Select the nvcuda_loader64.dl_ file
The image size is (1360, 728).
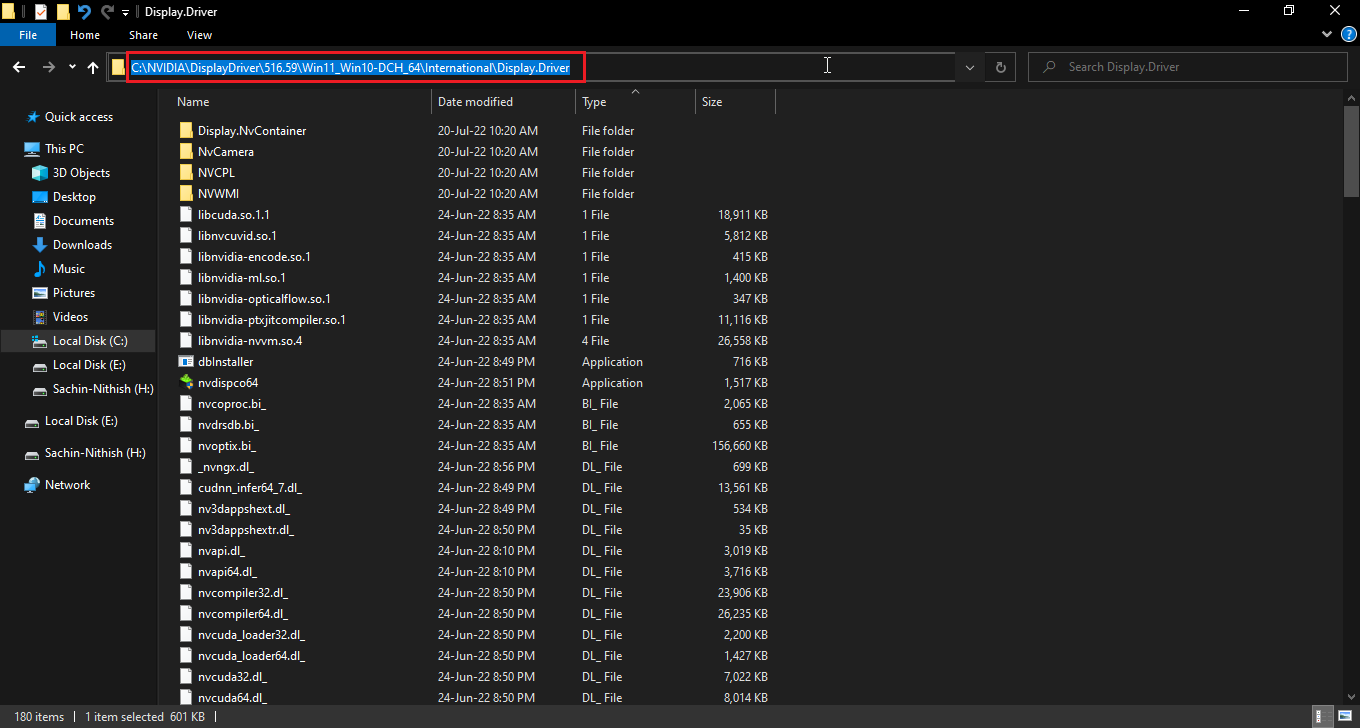[x=251, y=656]
